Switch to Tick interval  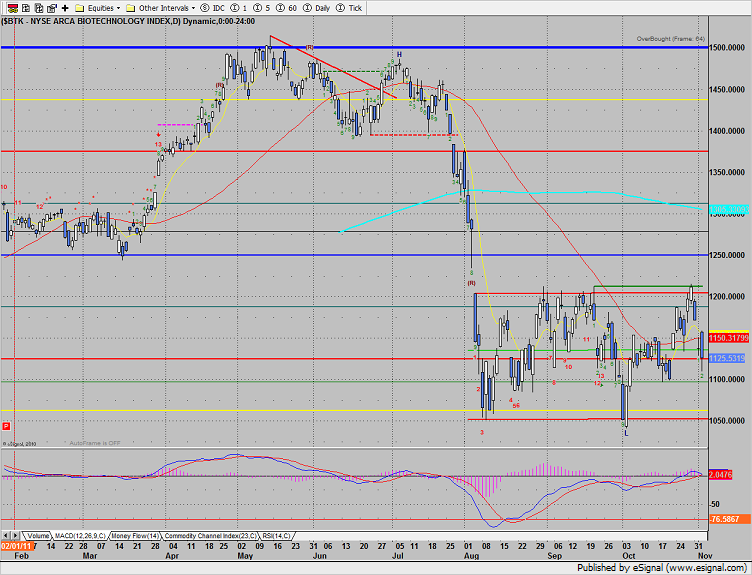click(349, 8)
